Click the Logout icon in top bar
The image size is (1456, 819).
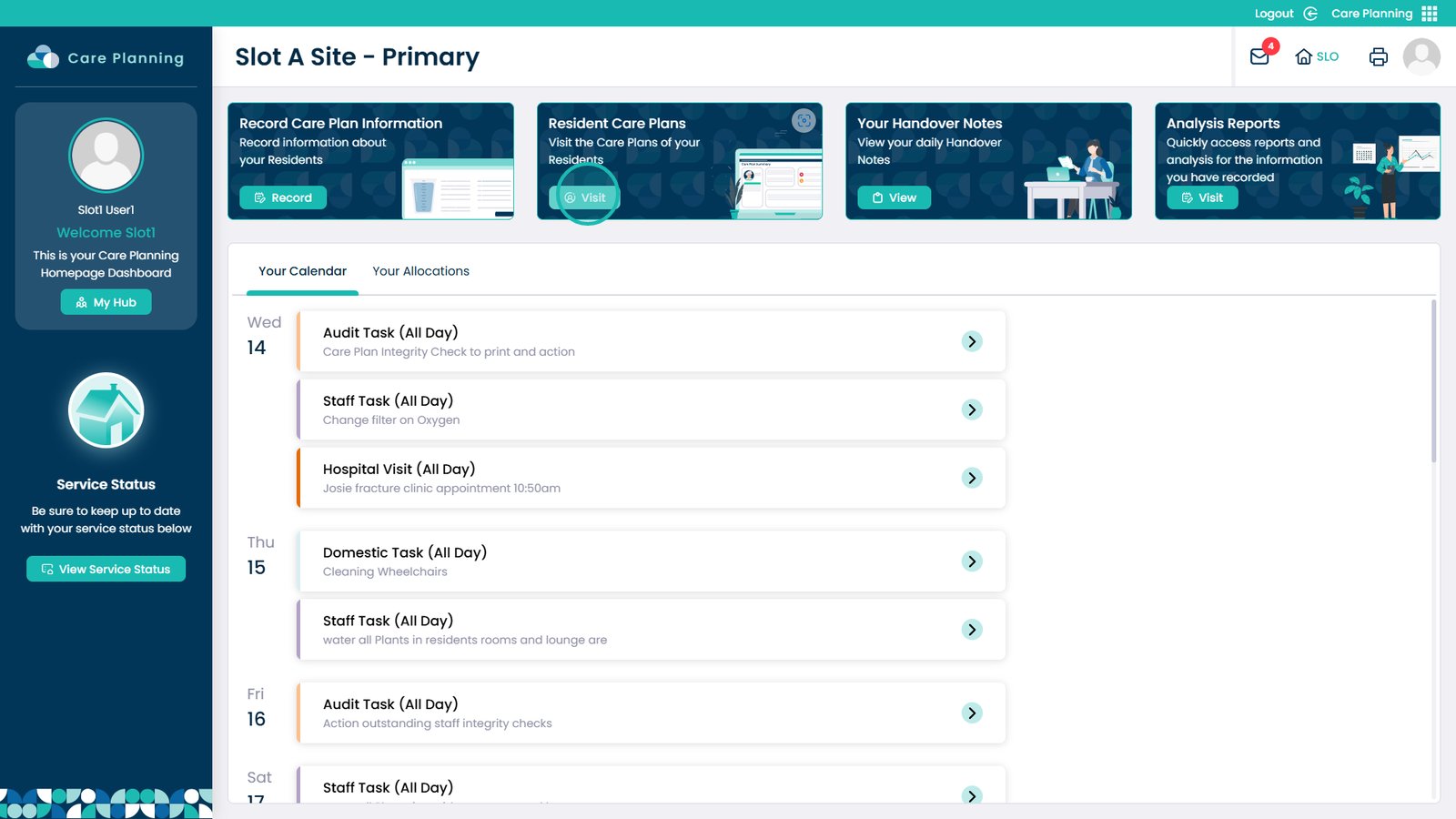point(1310,14)
